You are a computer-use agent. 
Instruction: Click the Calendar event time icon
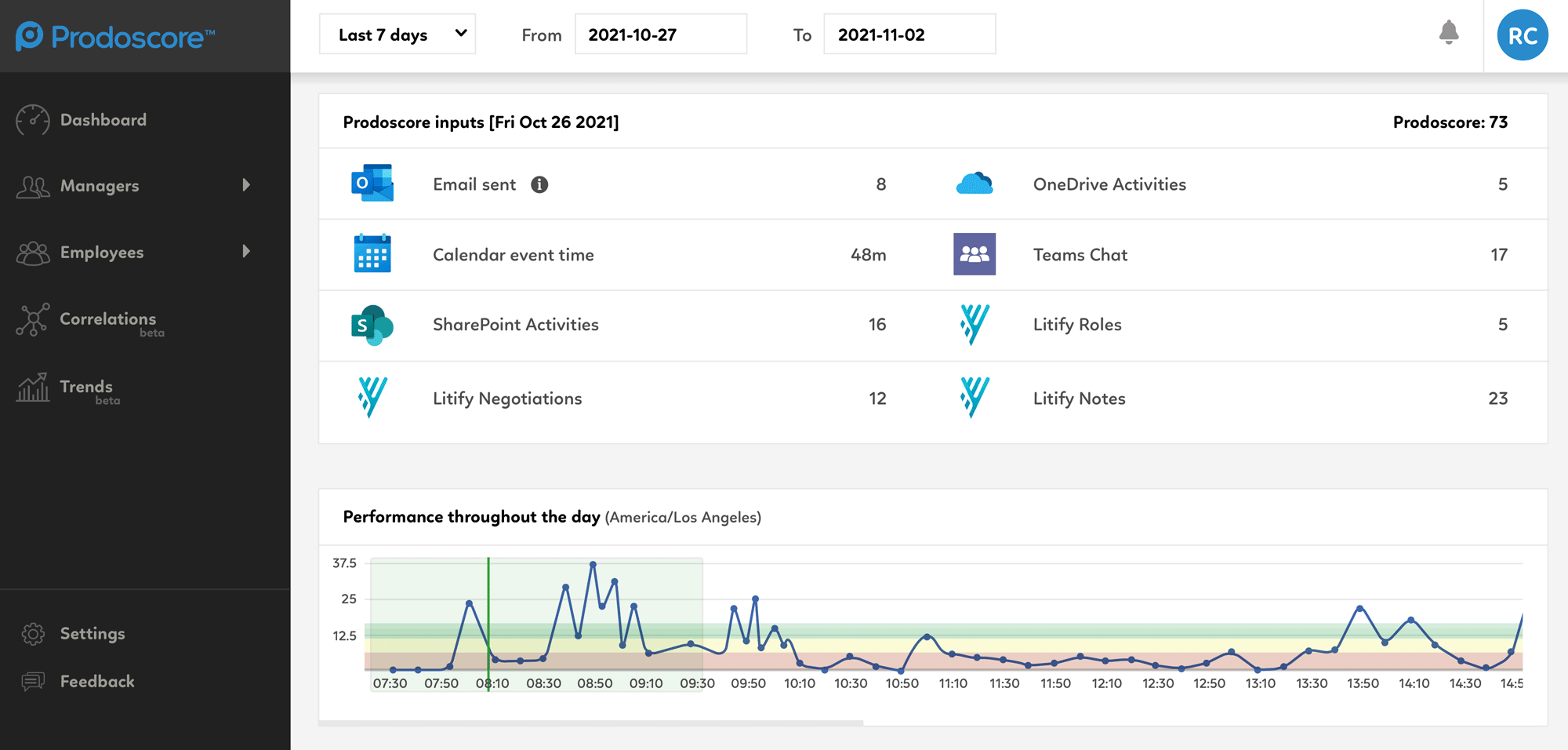(372, 253)
